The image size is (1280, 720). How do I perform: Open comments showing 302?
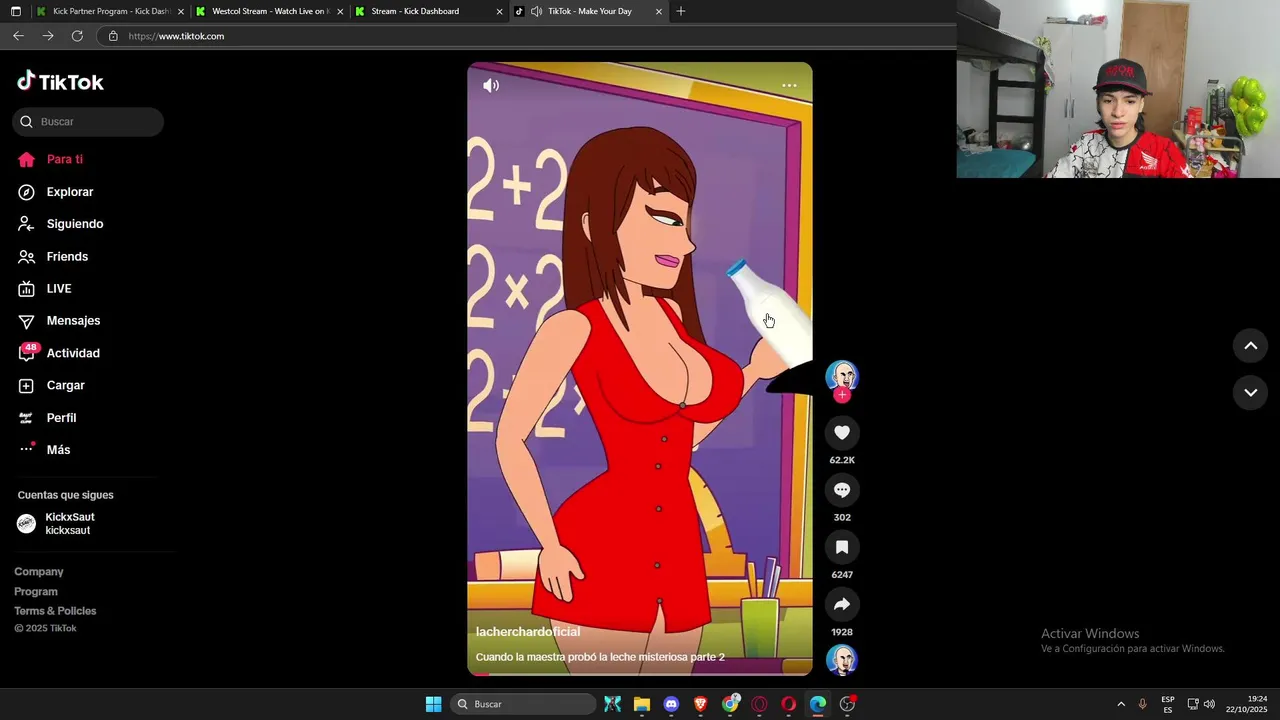click(x=842, y=490)
